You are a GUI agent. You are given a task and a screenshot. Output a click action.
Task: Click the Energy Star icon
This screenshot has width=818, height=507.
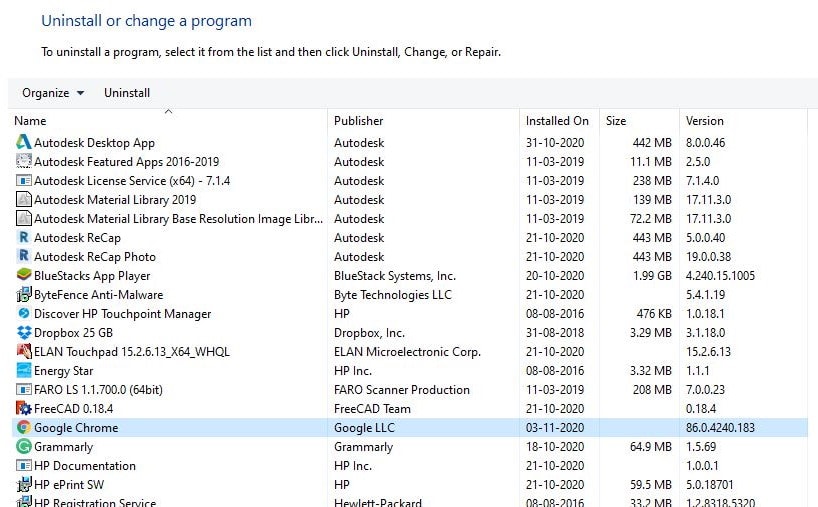(x=23, y=370)
